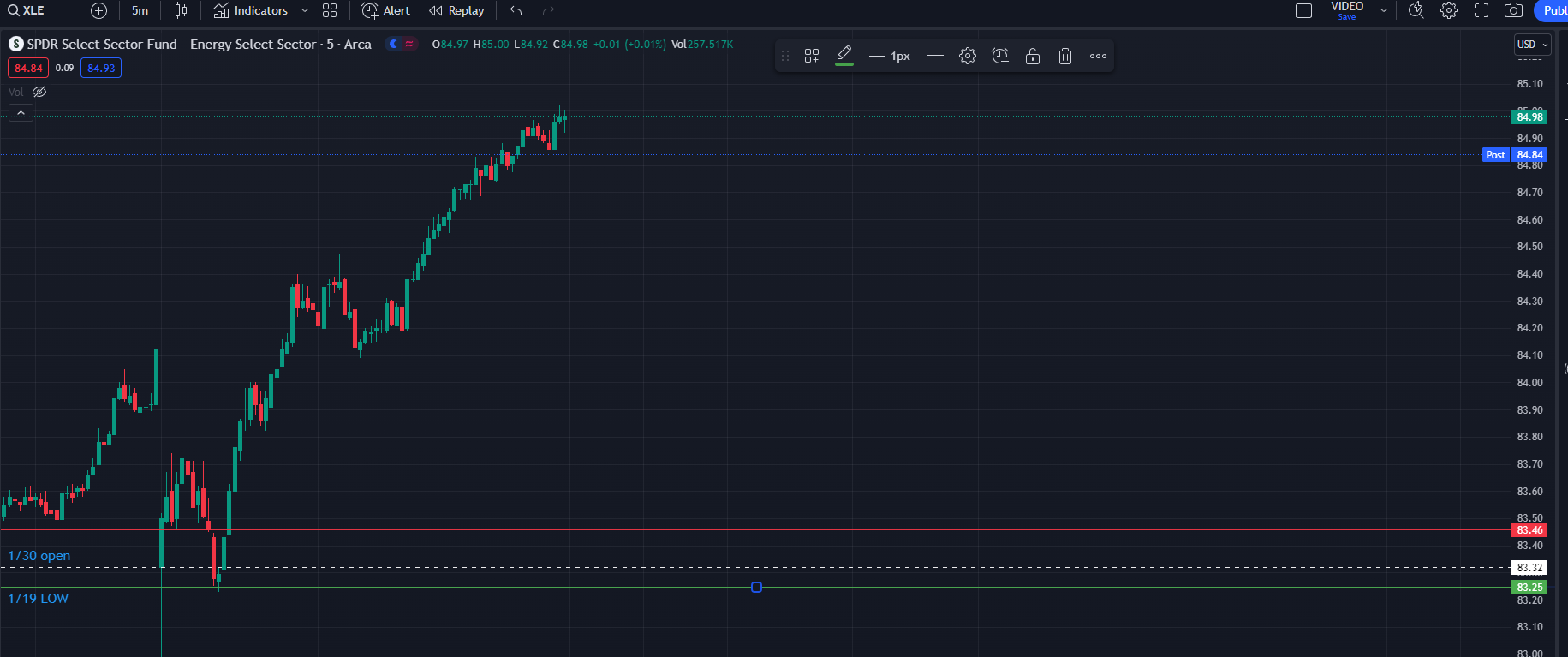This screenshot has width=1568, height=657.
Task: Take a chart snapshot with camera icon
Action: pos(1514,10)
